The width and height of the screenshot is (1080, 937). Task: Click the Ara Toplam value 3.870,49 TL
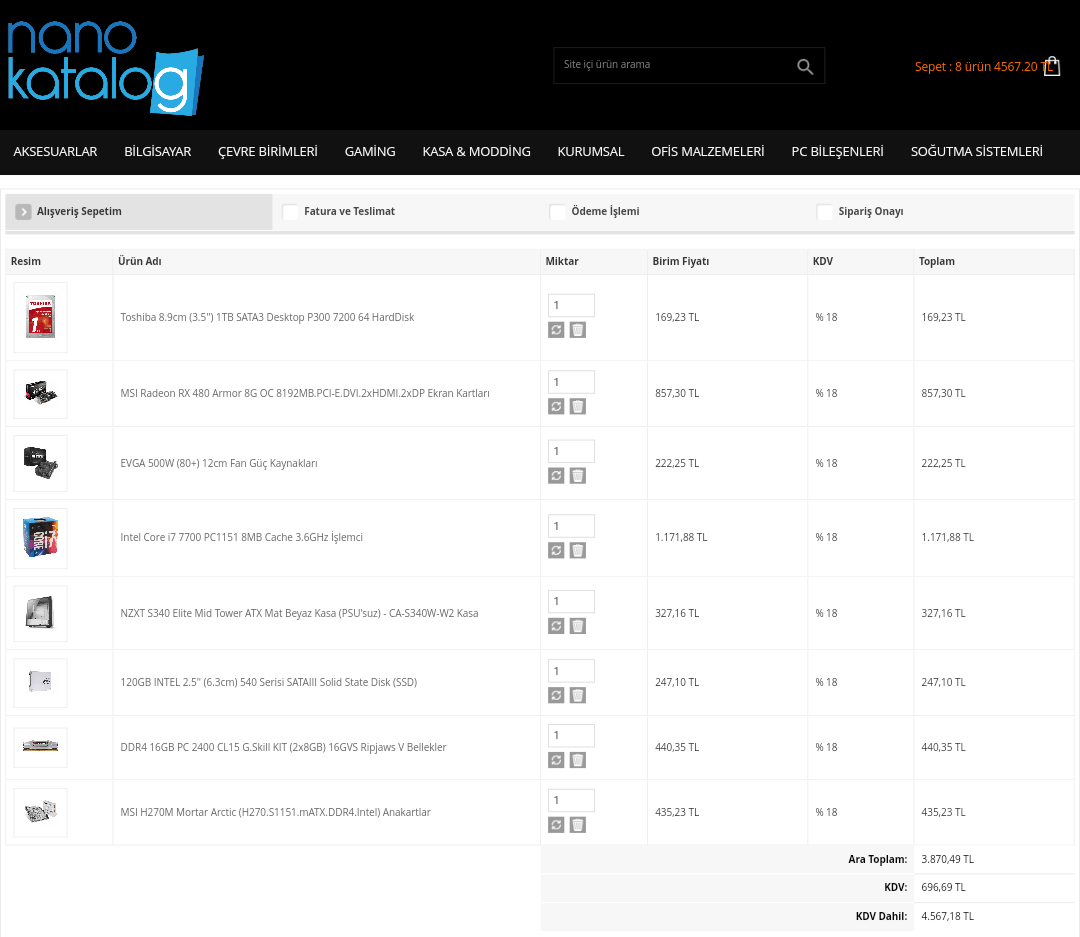point(947,859)
